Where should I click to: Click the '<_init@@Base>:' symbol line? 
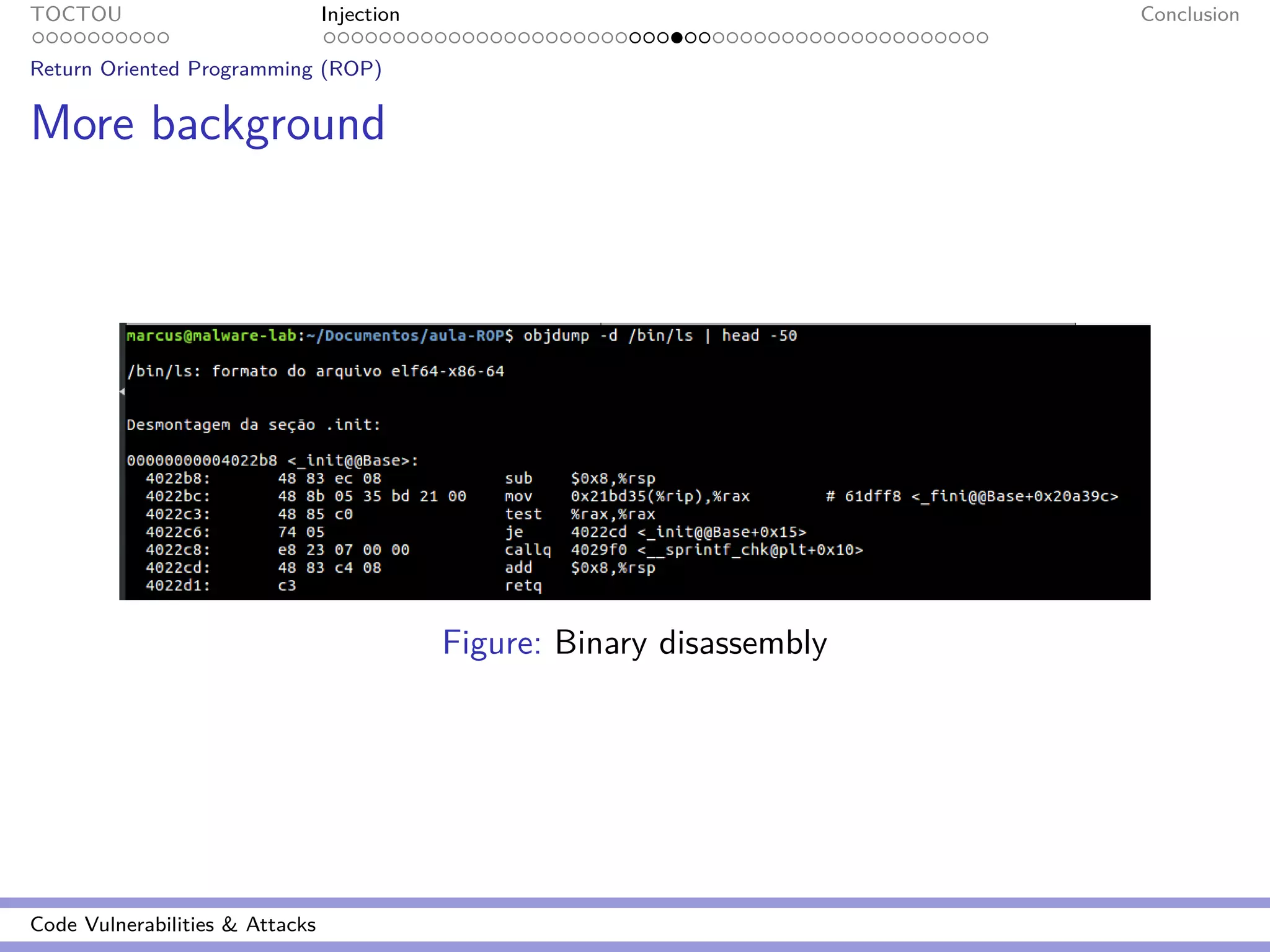(273, 461)
